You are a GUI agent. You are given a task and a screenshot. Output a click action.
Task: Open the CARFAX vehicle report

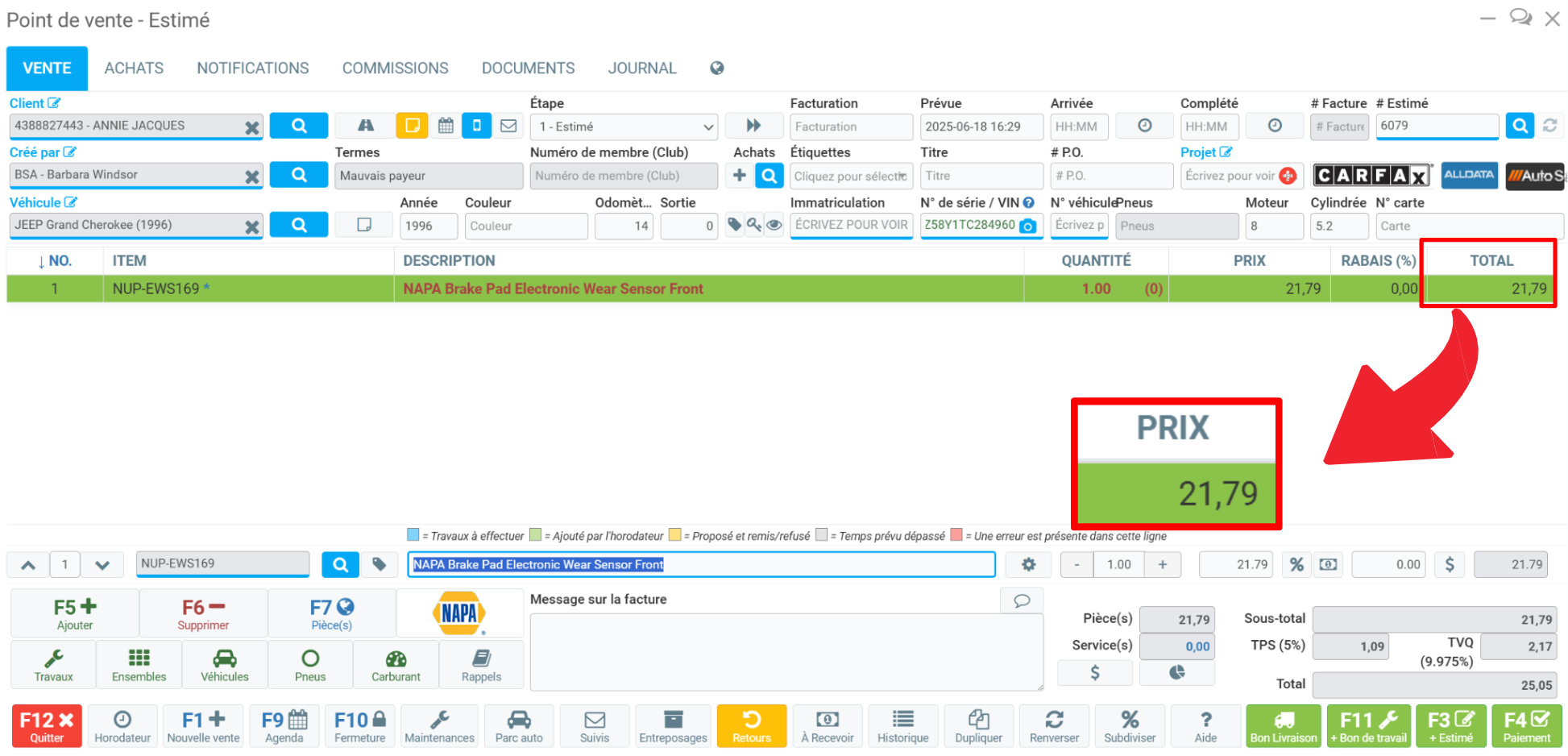pos(1372,176)
